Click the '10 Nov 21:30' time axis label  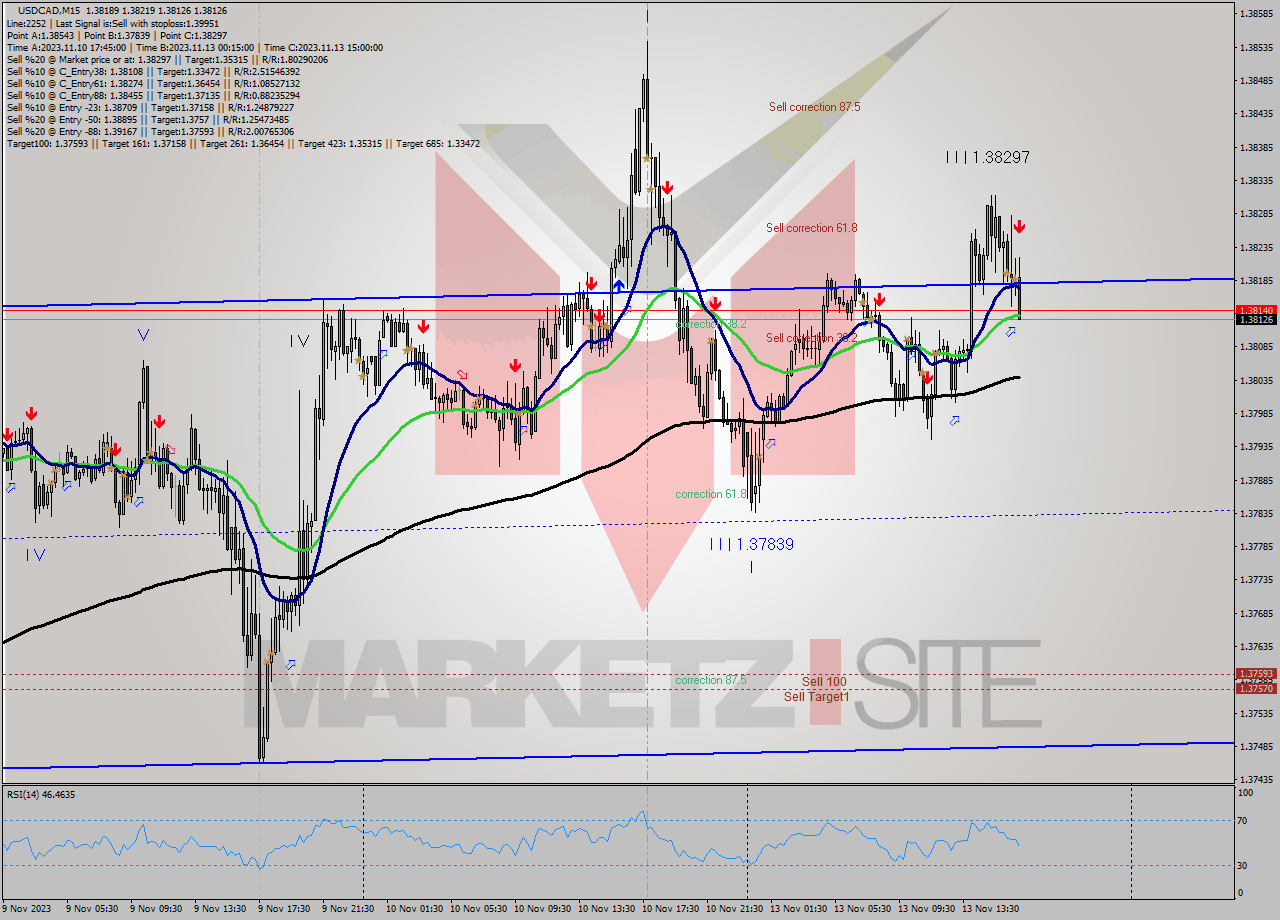735,909
